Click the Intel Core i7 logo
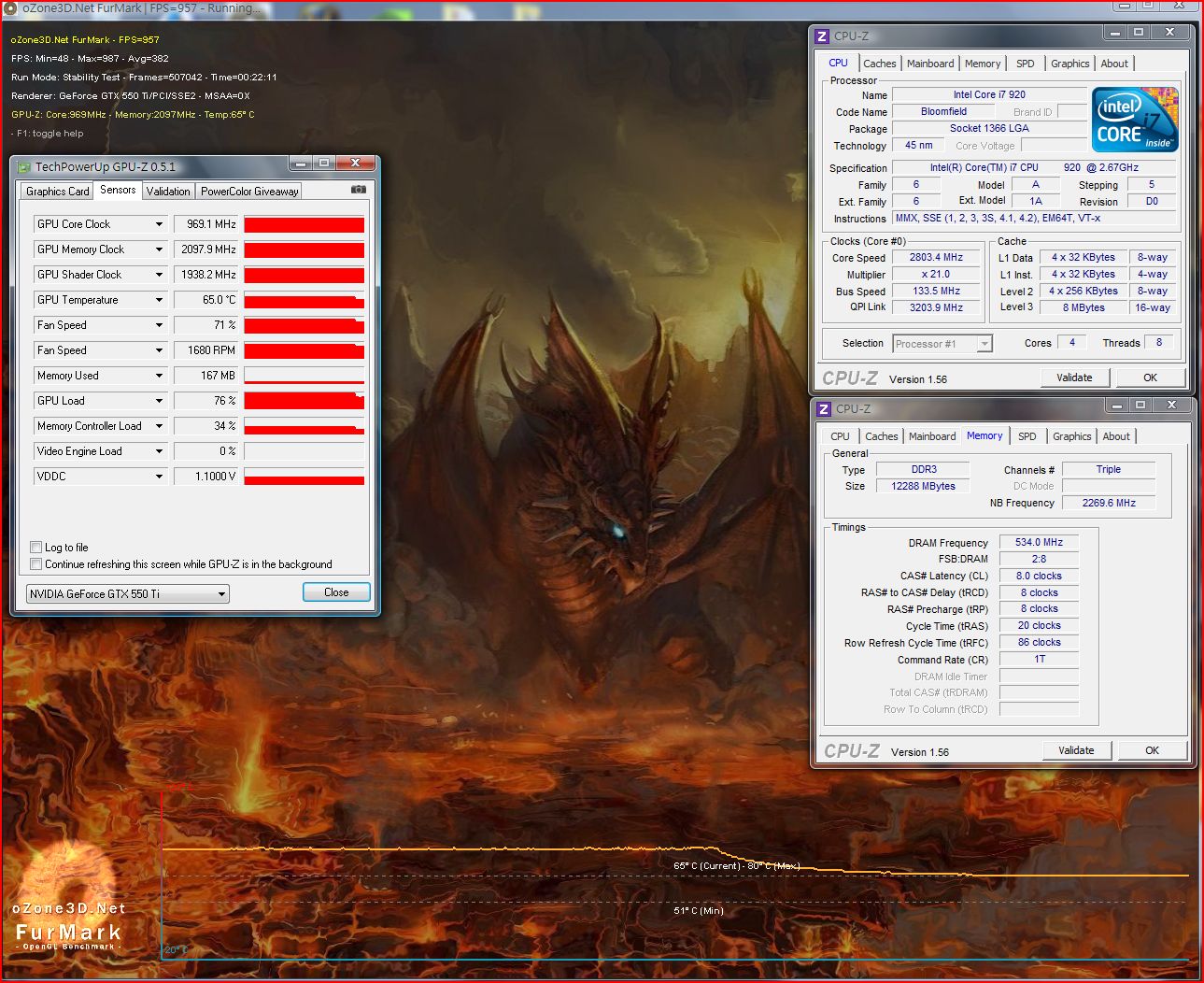This screenshot has height=983, width=1204. [1135, 120]
